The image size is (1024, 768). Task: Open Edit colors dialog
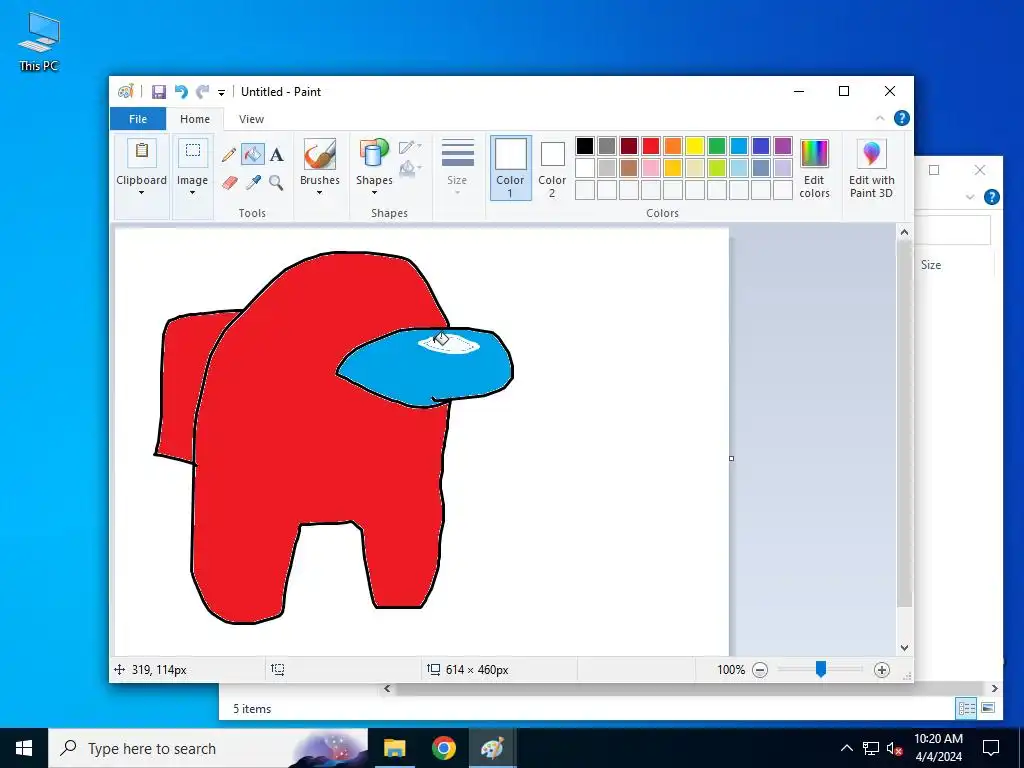(x=814, y=168)
